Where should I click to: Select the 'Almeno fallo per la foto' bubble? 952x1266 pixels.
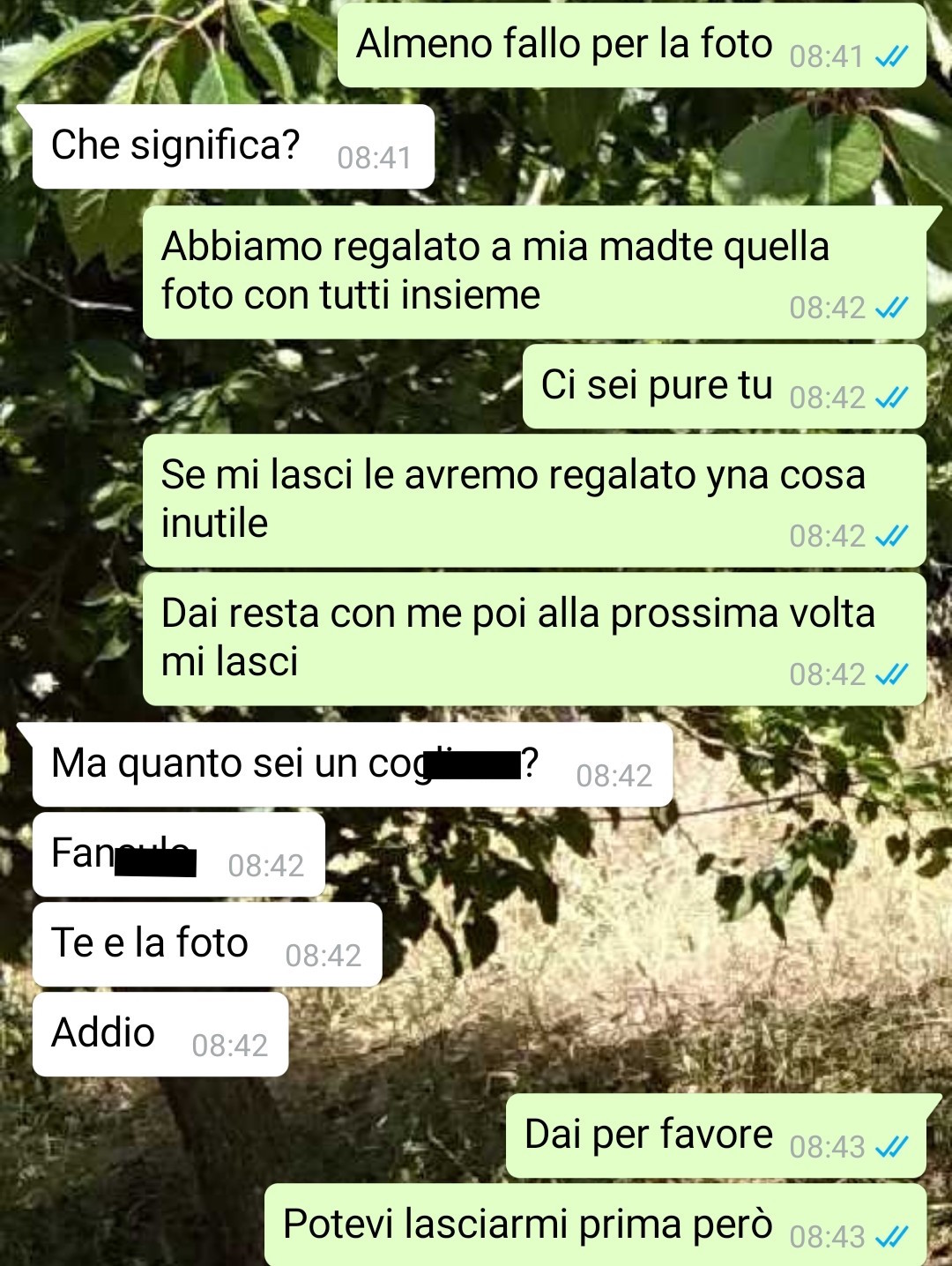632,45
